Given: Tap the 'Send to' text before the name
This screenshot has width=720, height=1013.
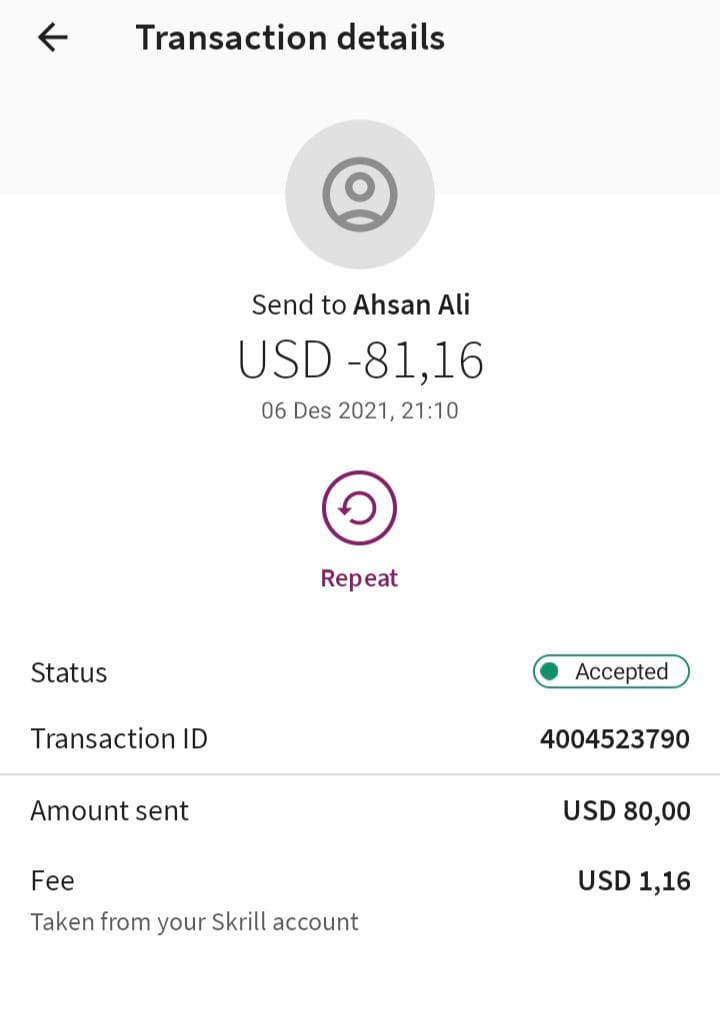Looking at the screenshot, I should pos(299,304).
